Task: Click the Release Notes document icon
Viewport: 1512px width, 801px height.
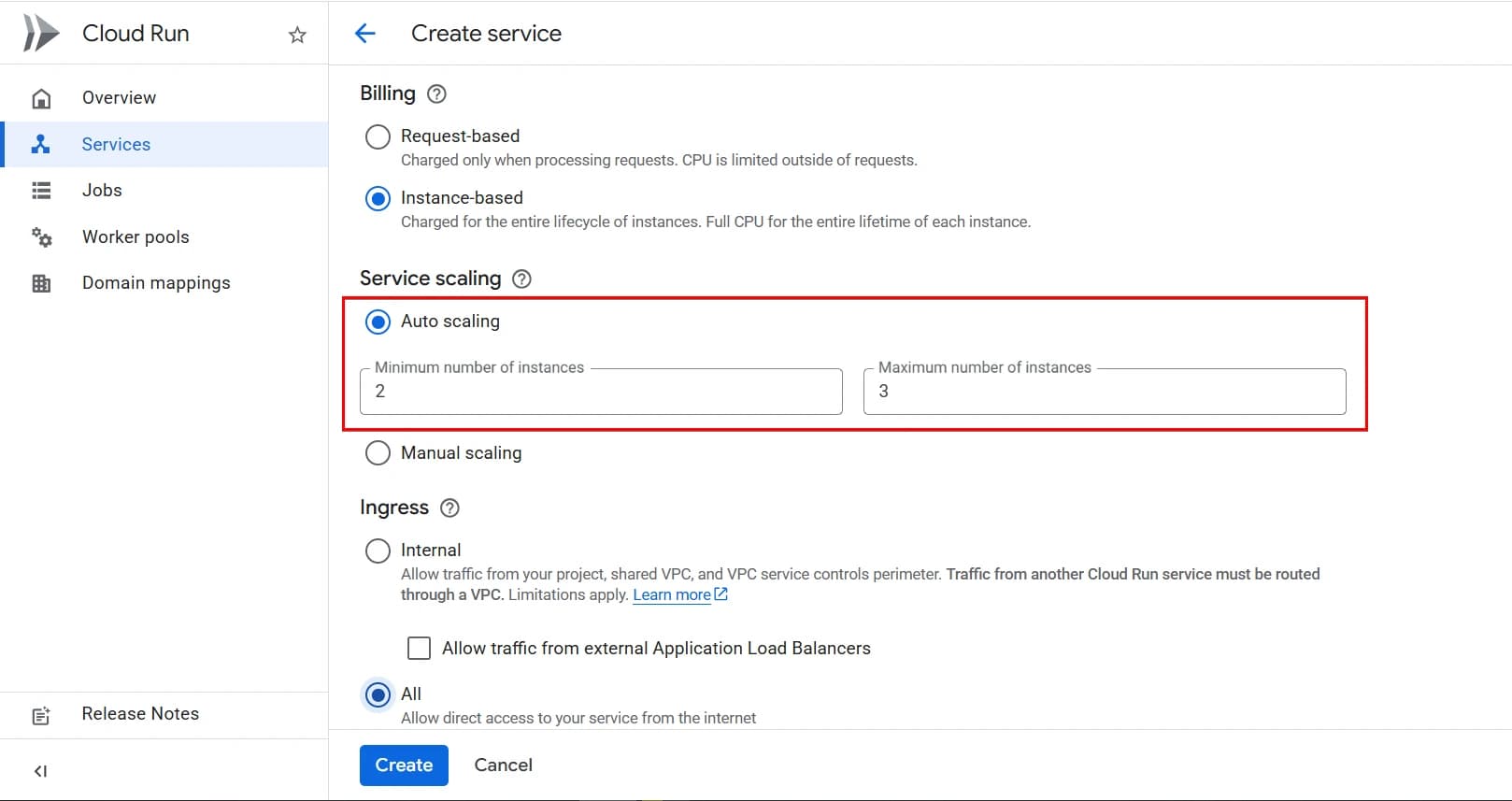Action: 41,716
